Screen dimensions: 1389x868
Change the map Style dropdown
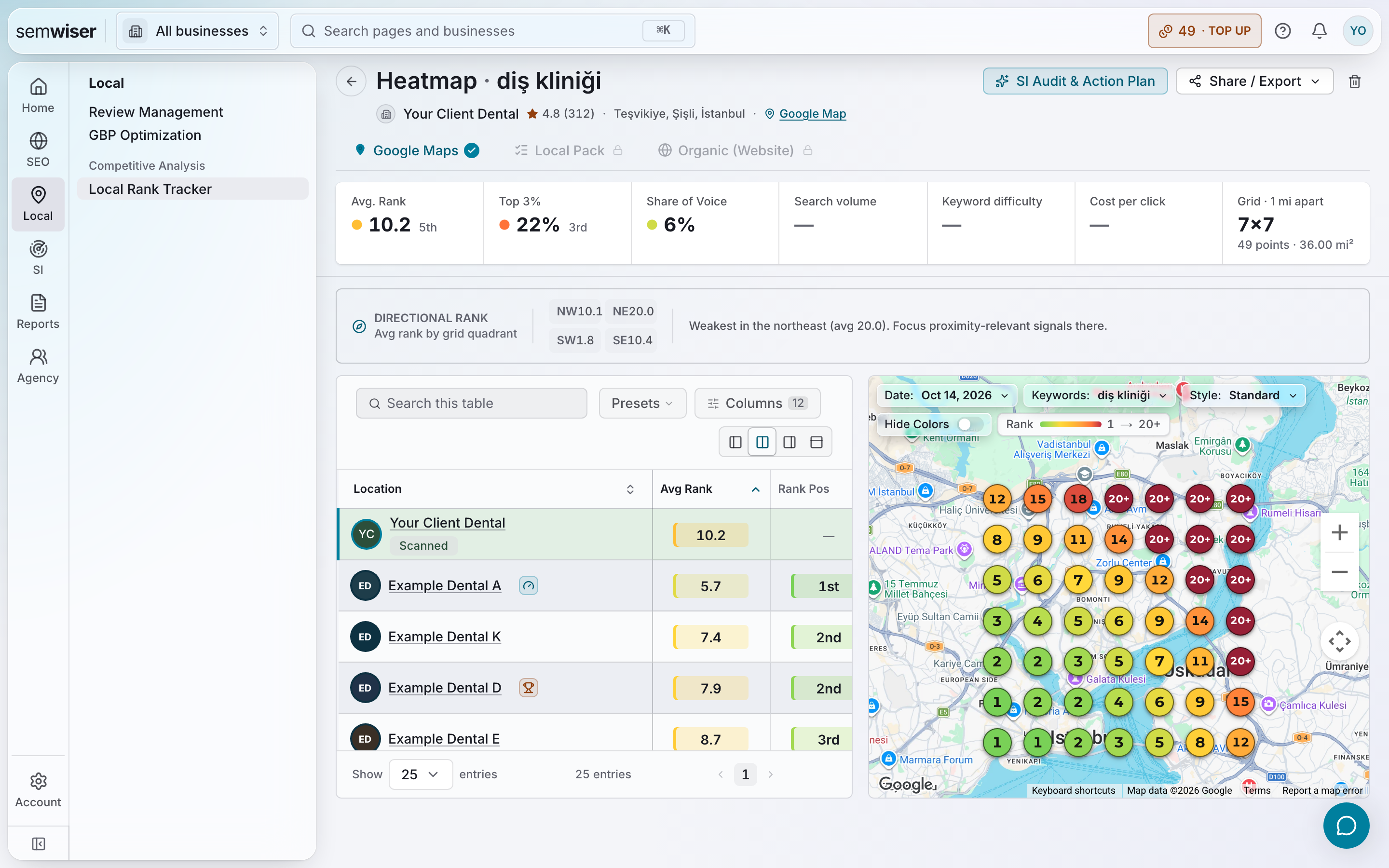point(1243,395)
